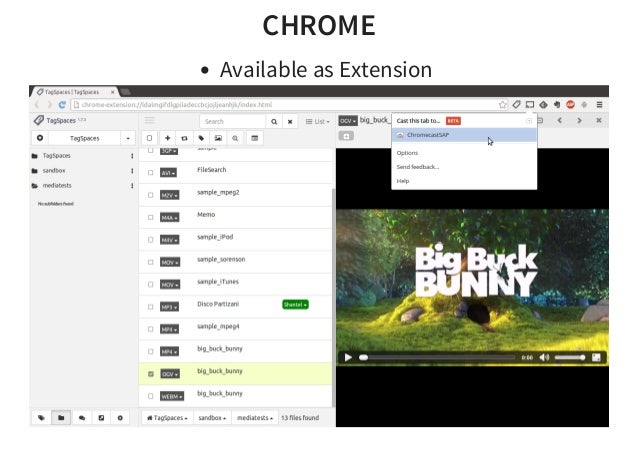638x465 pixels.
Task: Open the MP3 extension tag dropdown
Action: click(169, 307)
